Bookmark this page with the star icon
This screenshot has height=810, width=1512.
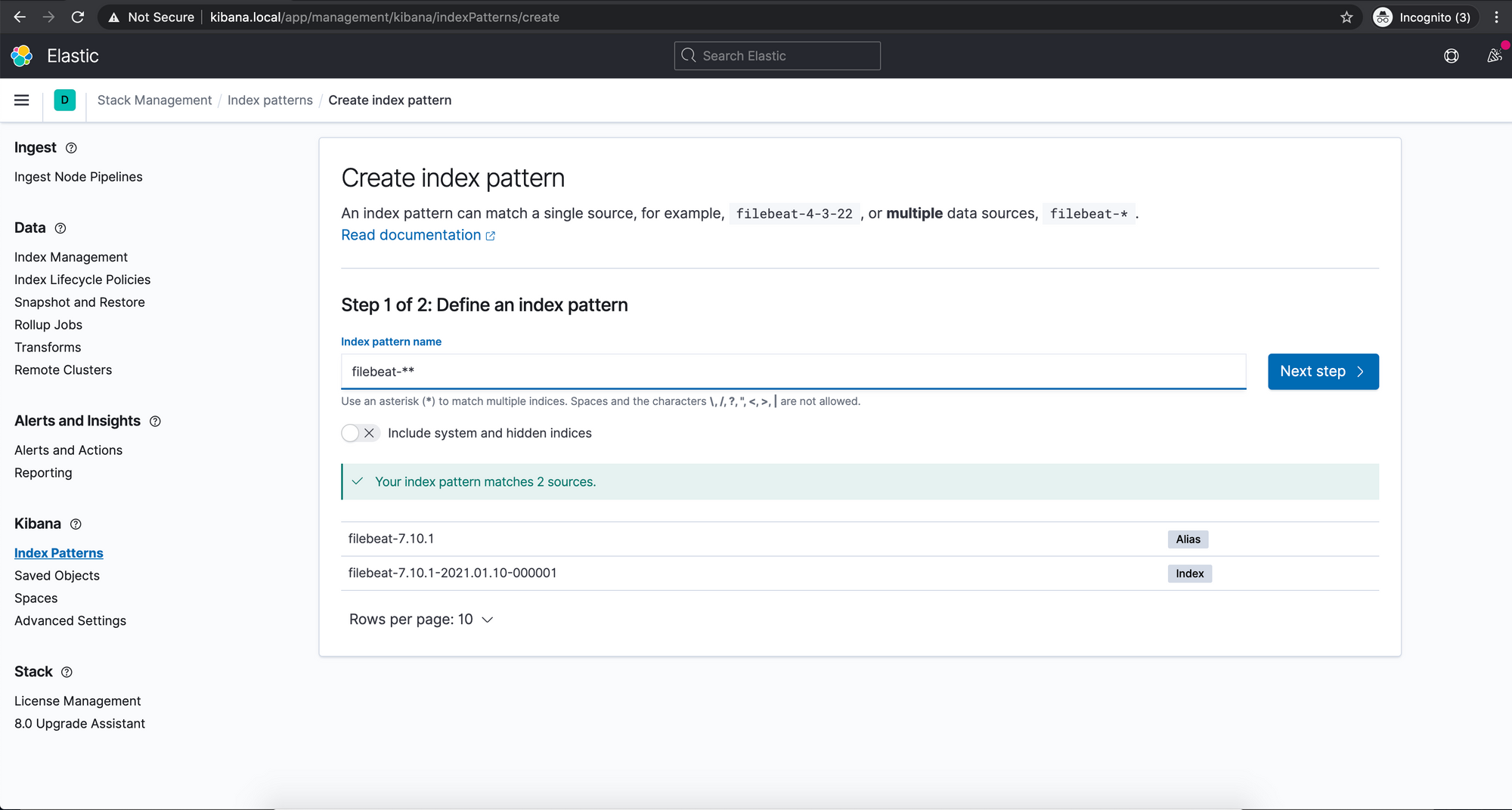(1346, 17)
